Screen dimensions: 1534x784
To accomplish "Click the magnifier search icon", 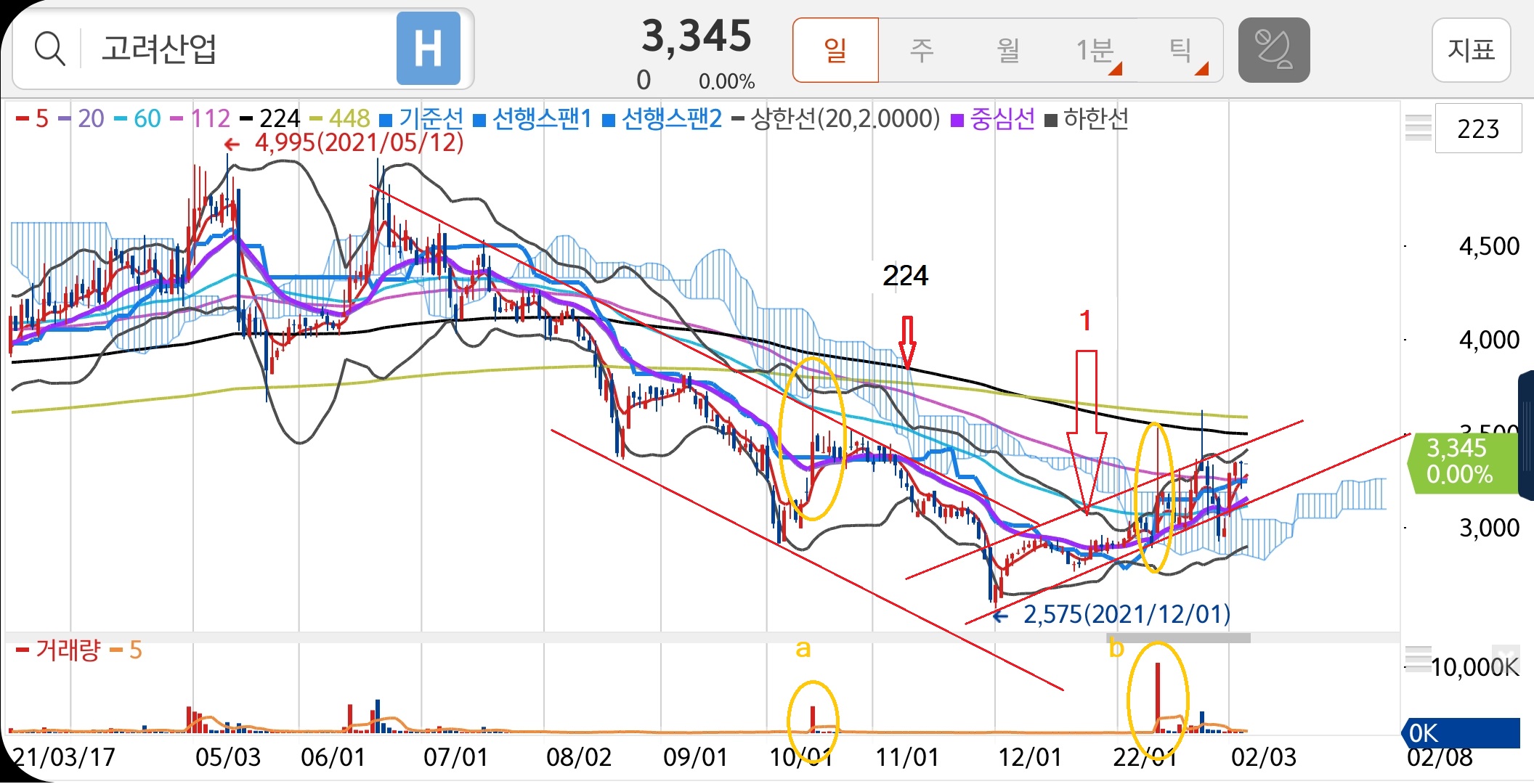I will 49,49.
